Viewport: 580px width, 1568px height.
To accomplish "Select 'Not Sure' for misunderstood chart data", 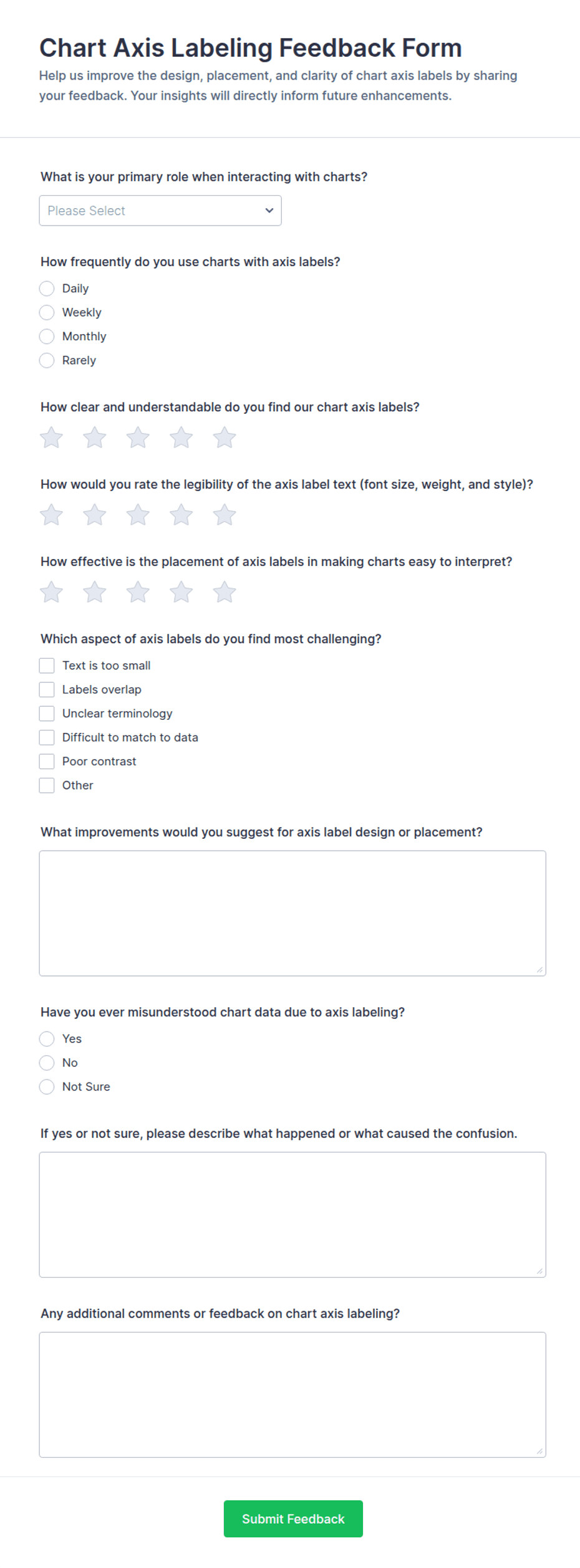I will [x=47, y=1086].
